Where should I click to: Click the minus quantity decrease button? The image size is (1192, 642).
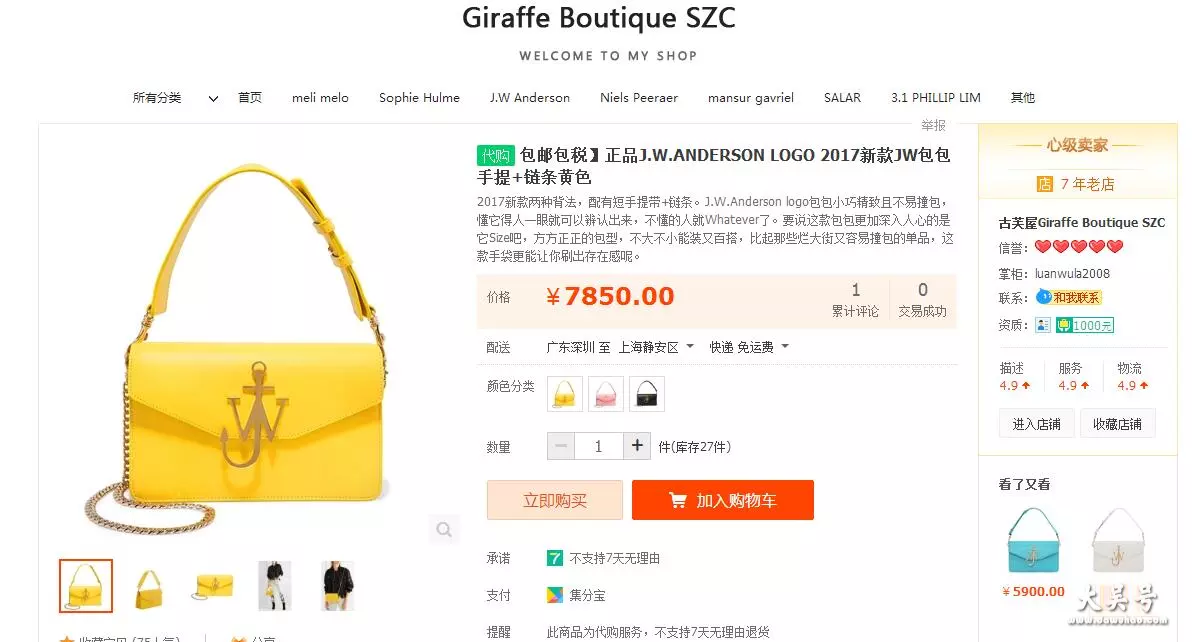[561, 446]
